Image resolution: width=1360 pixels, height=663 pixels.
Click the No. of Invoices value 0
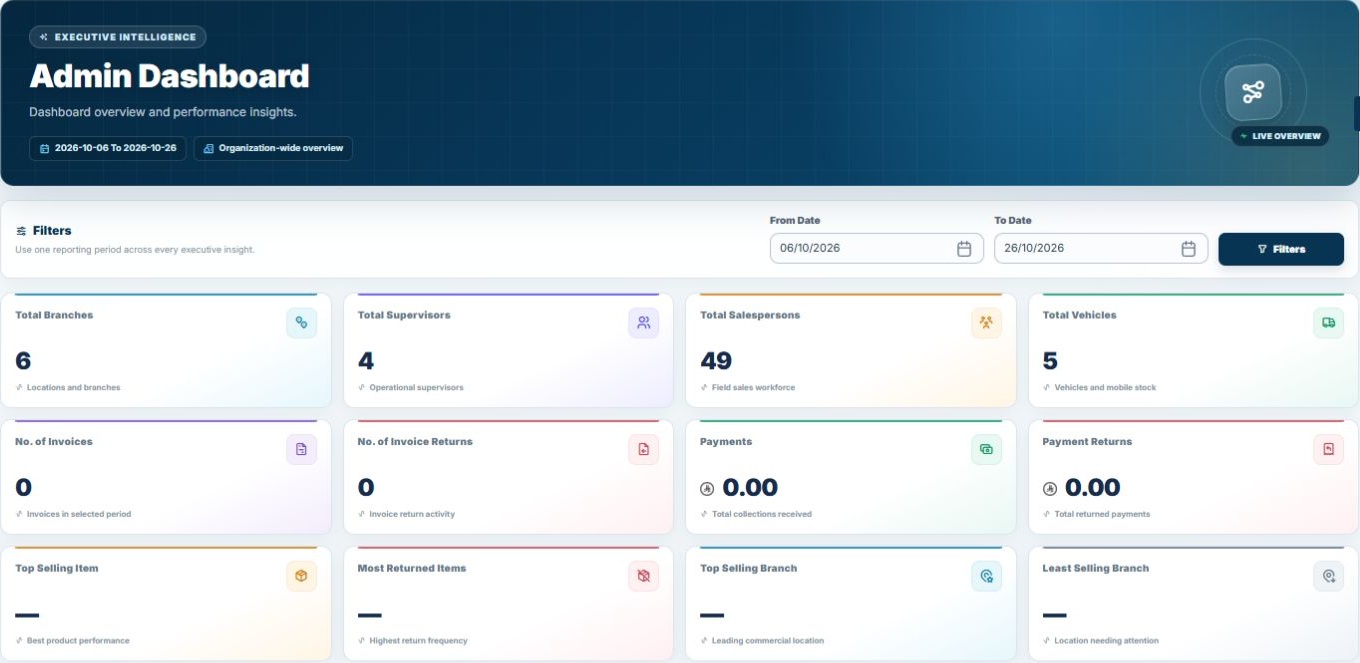(23, 488)
